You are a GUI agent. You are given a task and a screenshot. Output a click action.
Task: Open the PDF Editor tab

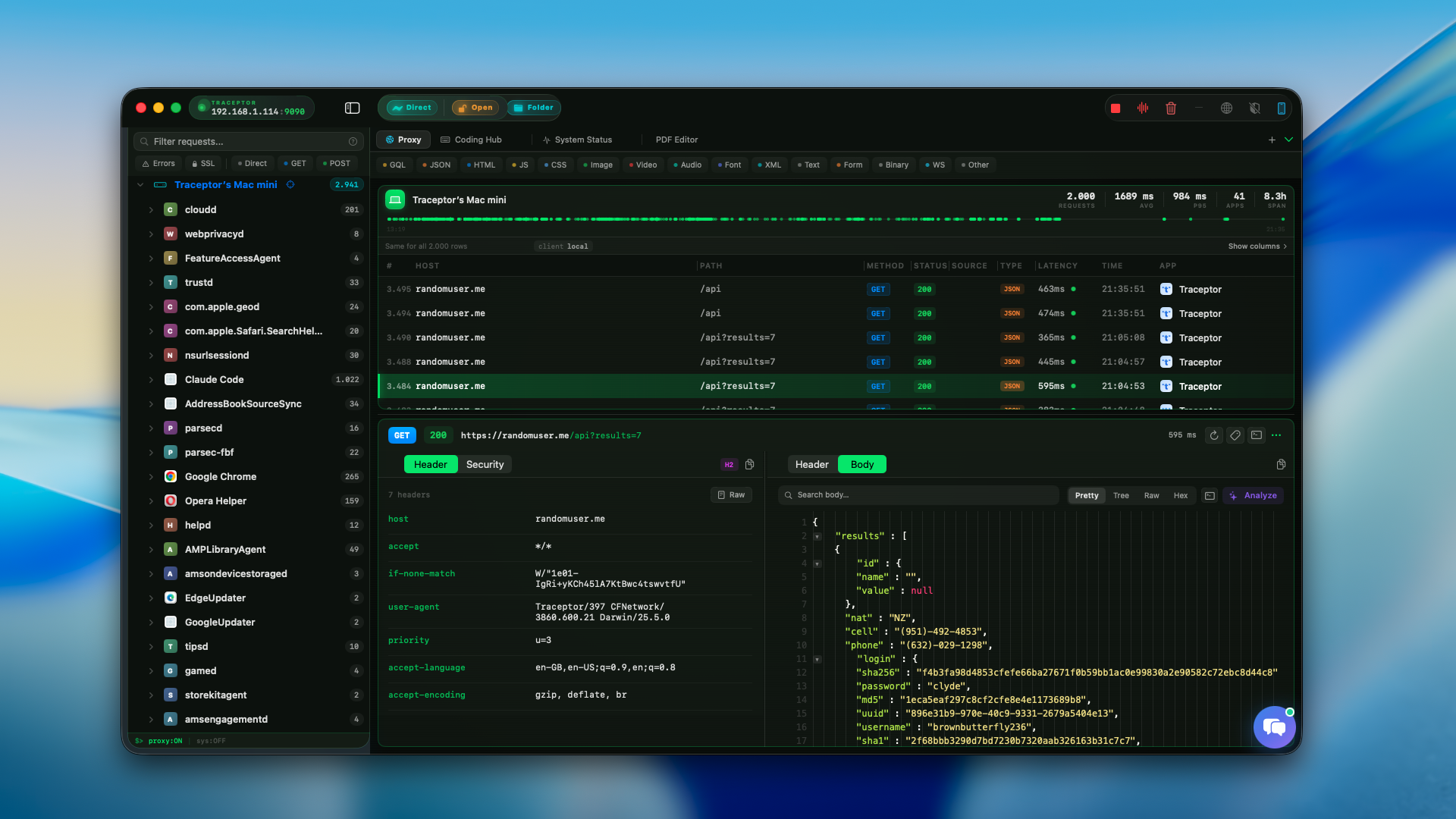click(x=676, y=140)
